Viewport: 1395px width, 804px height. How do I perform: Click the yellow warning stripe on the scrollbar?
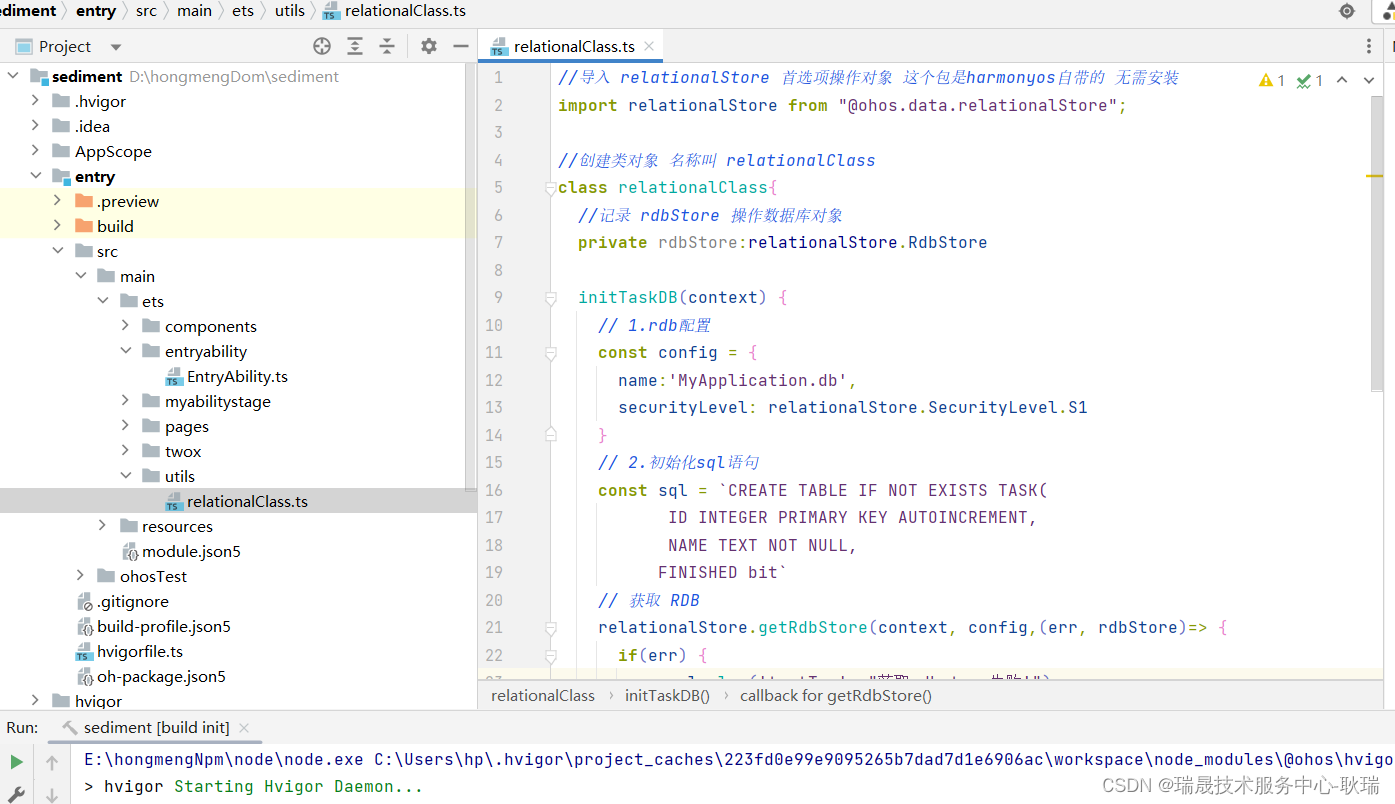tap(1374, 176)
